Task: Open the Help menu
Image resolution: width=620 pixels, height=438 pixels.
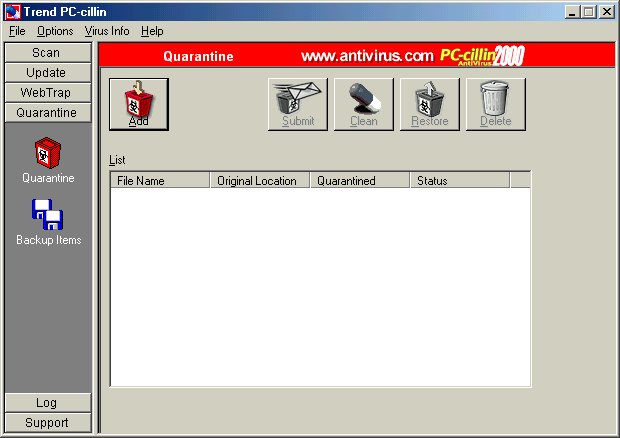Action: click(x=152, y=31)
